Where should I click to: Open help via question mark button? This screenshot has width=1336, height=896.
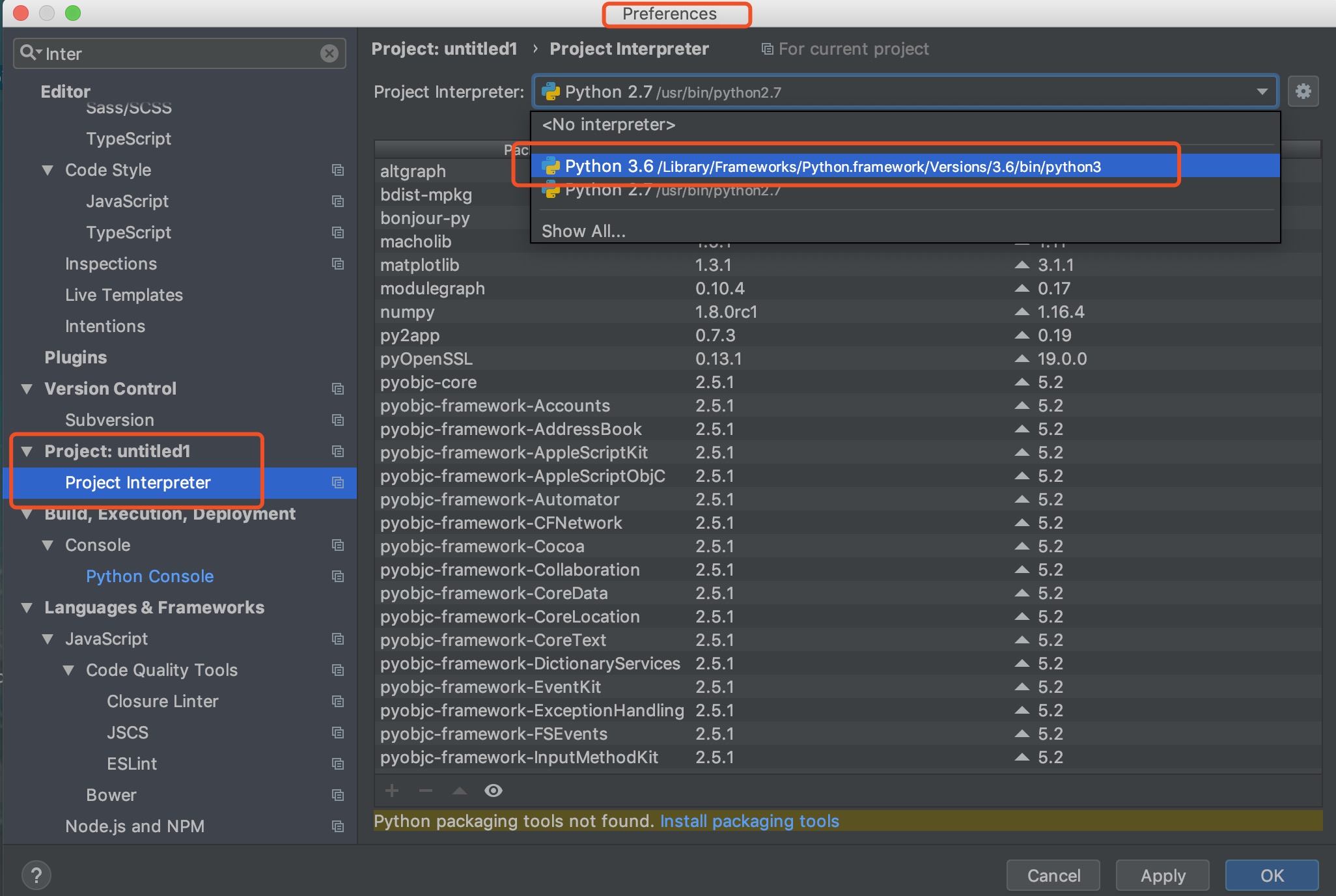coord(36,875)
